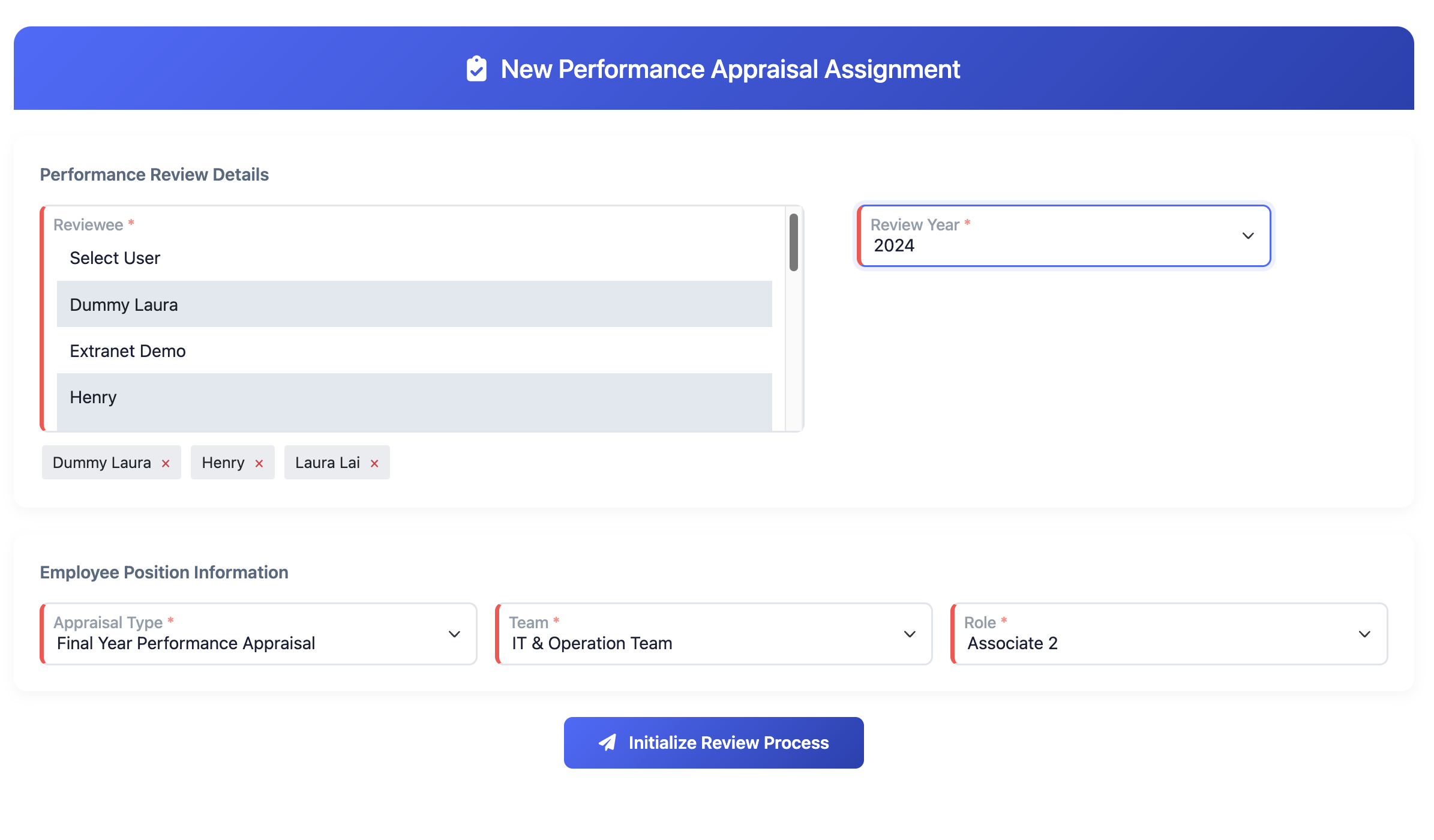Click the Reviewee list scrollbar thumb
The image size is (1434, 840).
[793, 242]
